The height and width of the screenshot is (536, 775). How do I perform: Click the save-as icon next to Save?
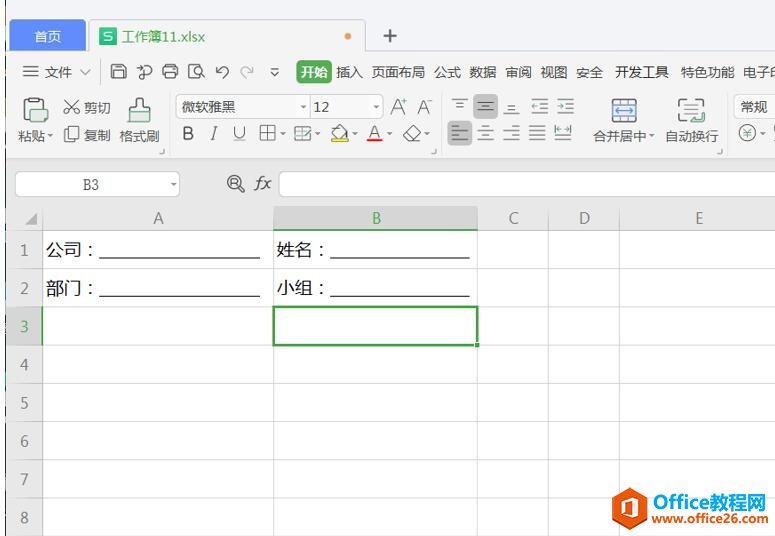tap(144, 72)
